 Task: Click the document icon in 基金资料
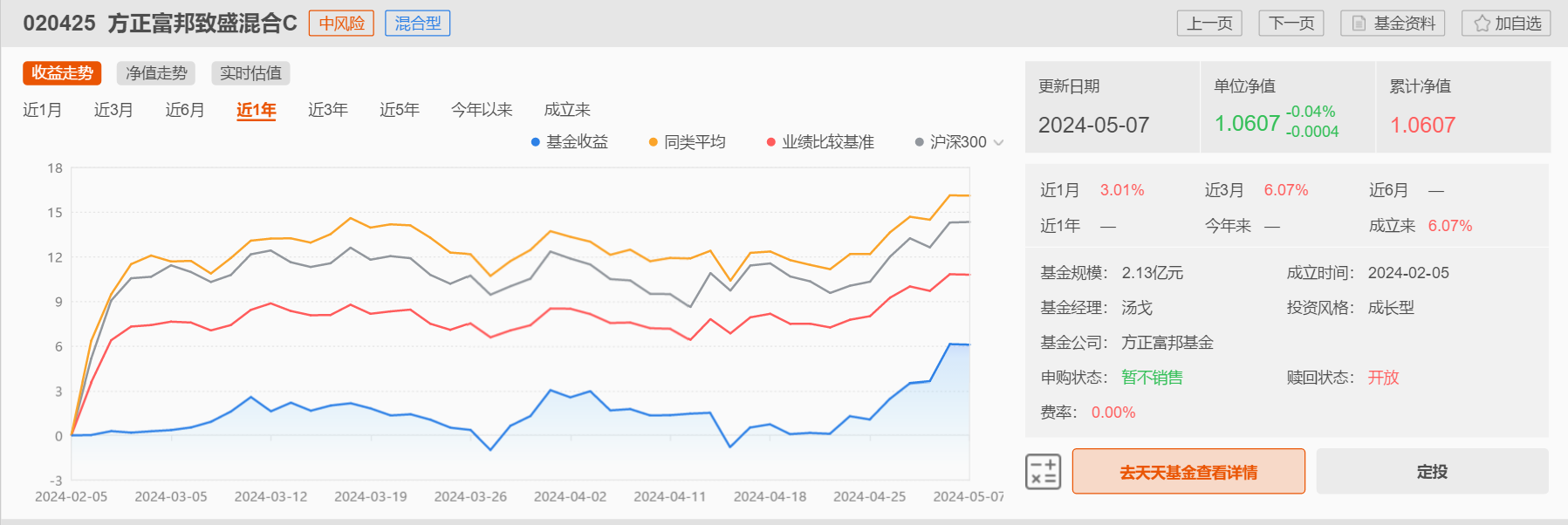[x=1359, y=24]
